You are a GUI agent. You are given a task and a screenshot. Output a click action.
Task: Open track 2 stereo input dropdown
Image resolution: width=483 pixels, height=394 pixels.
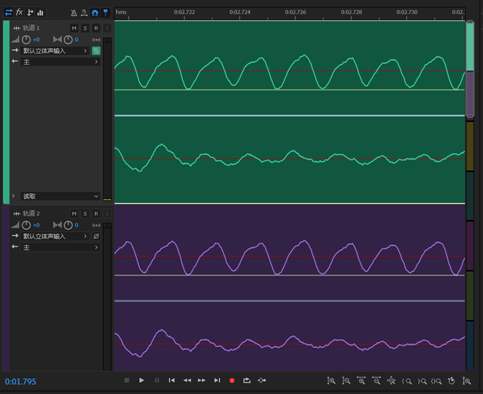[x=55, y=236]
